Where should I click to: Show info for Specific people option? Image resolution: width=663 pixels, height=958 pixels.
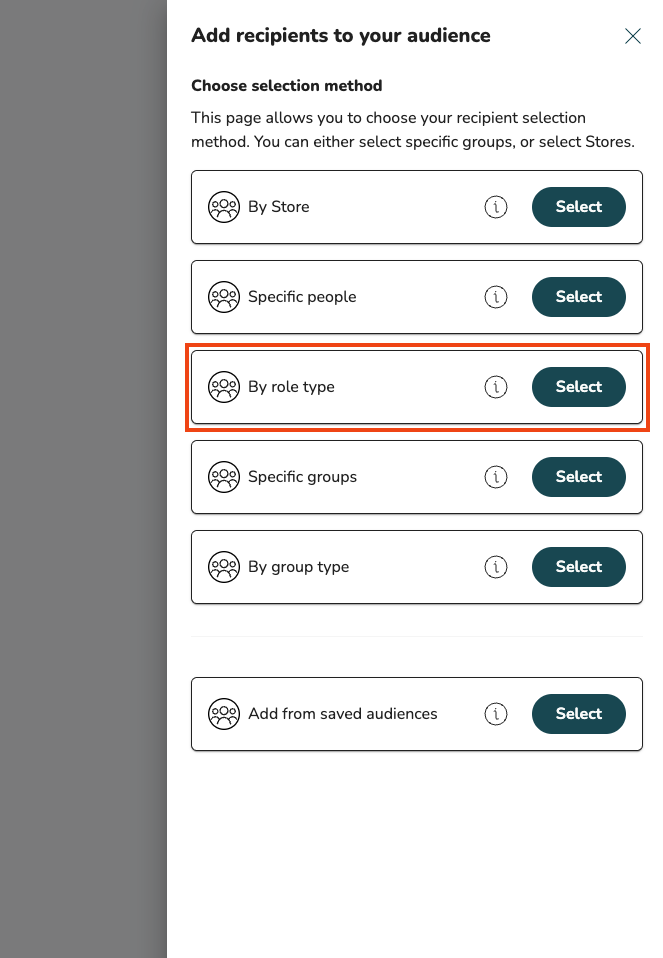point(496,297)
